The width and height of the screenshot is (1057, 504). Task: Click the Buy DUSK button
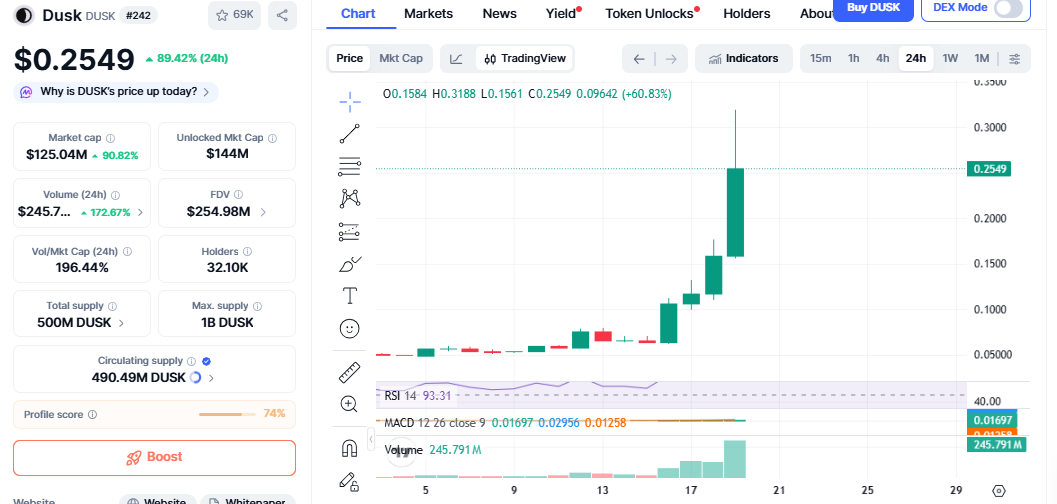tap(873, 8)
